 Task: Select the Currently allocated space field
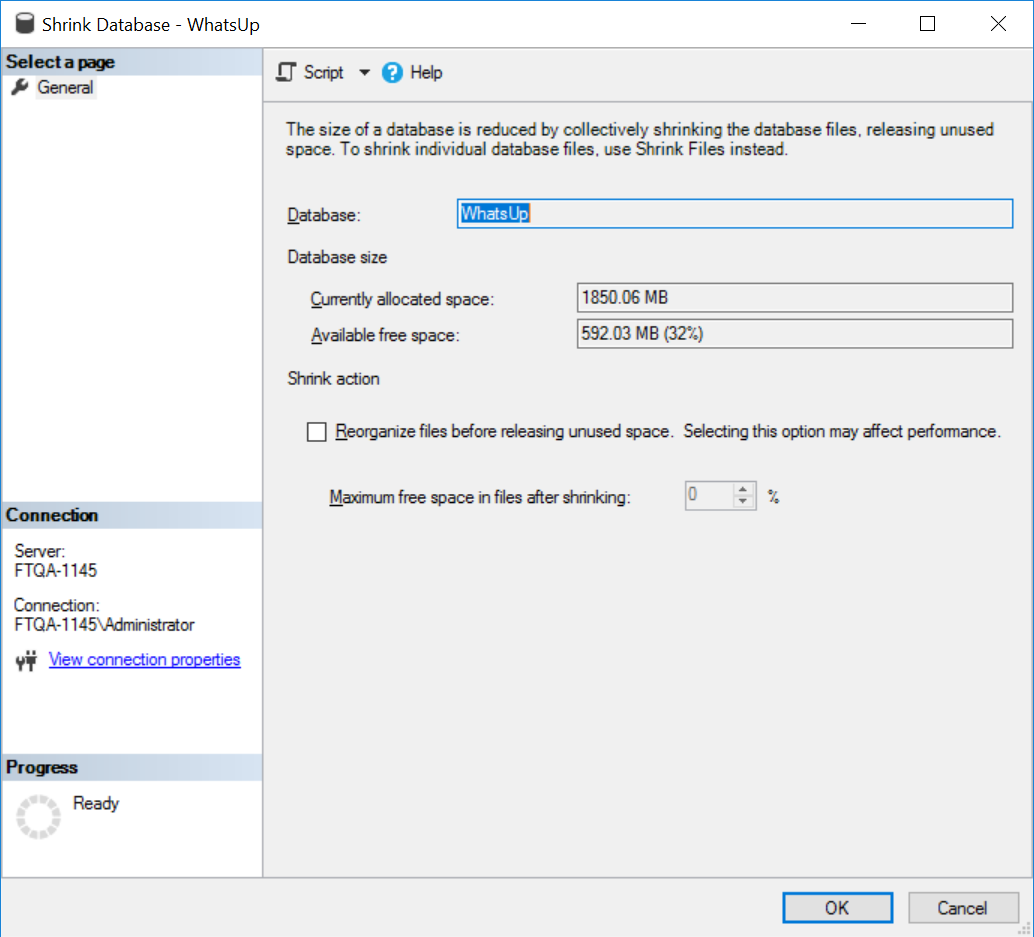794,297
